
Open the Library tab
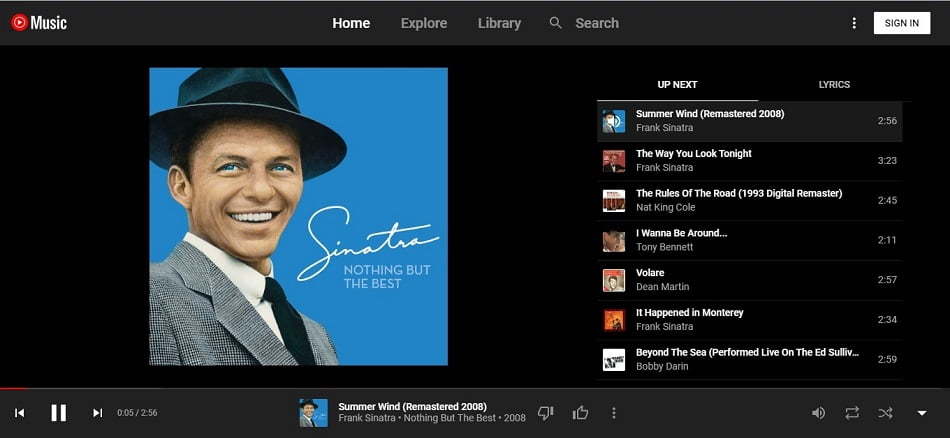[499, 23]
